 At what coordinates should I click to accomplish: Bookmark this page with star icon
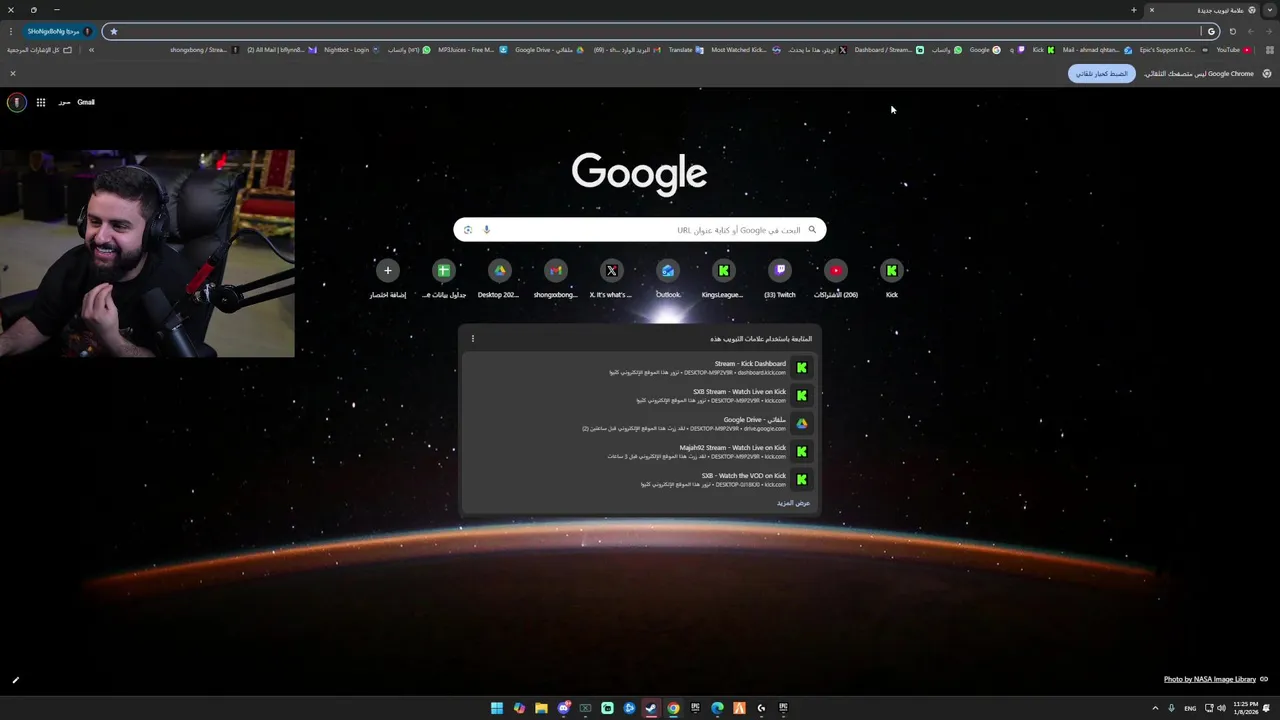click(114, 31)
